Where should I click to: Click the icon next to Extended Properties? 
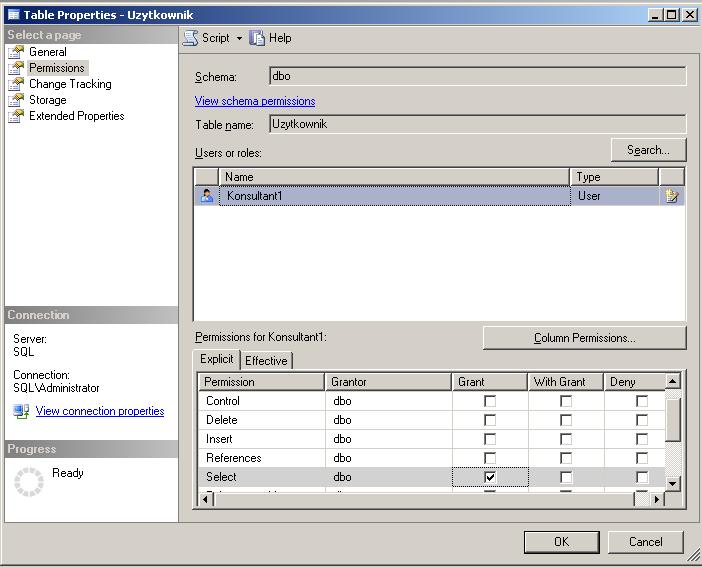(16, 116)
